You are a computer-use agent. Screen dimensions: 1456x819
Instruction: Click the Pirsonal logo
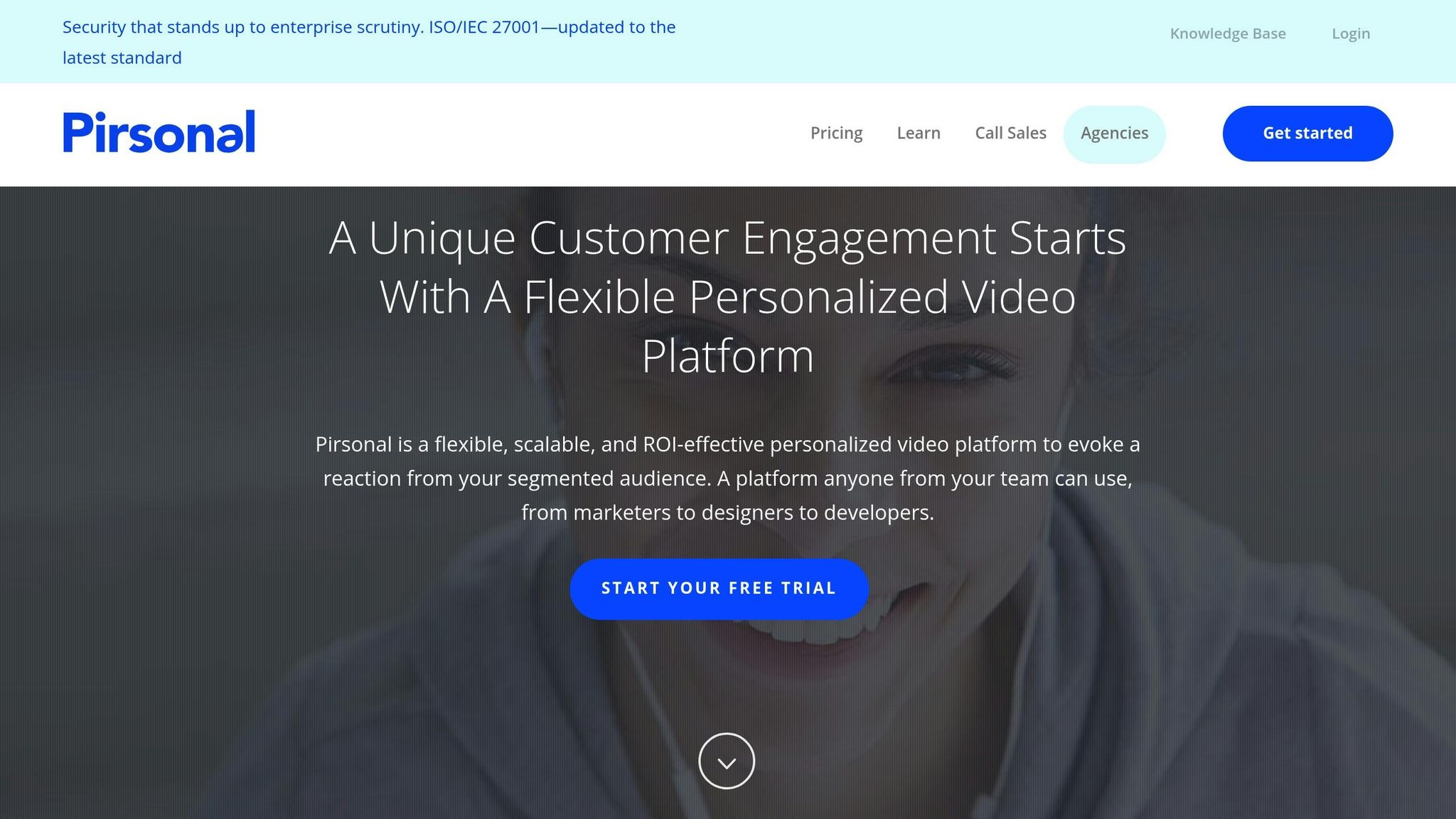point(159,132)
